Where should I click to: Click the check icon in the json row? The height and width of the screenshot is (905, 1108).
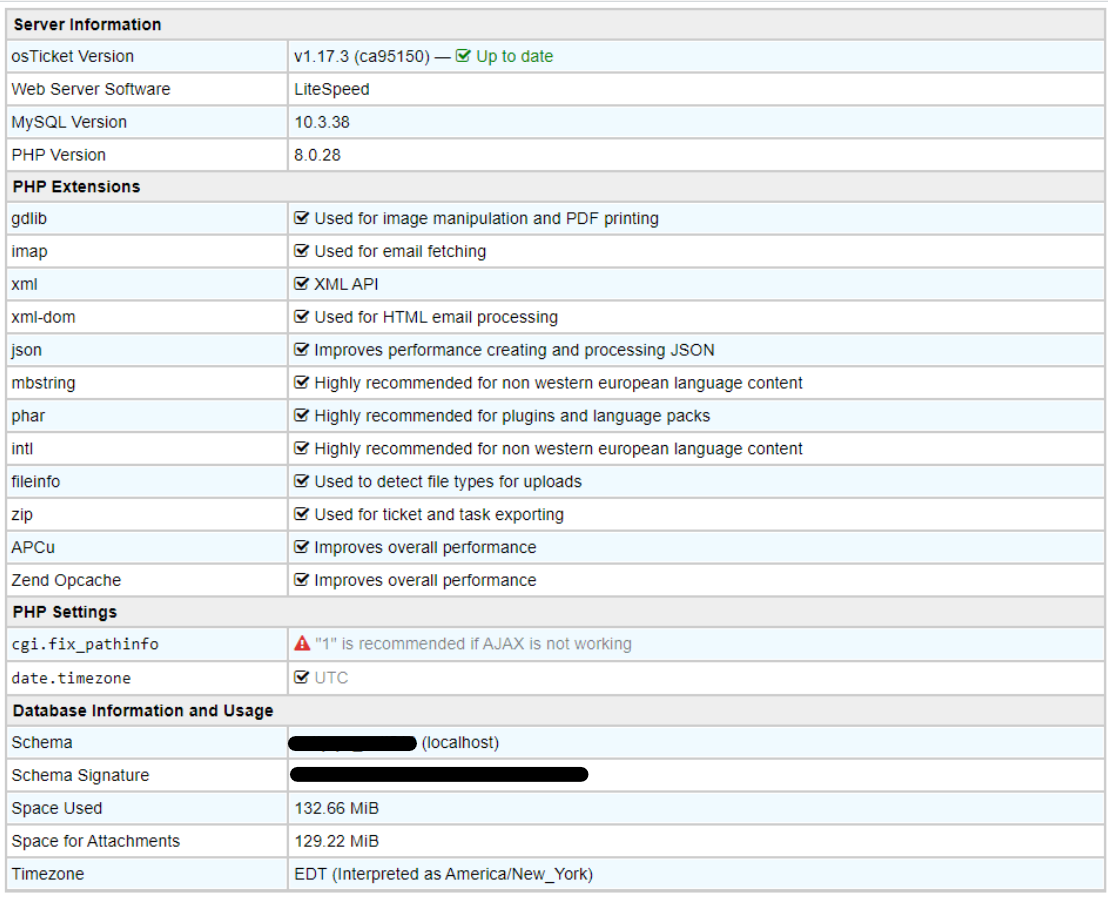[302, 350]
